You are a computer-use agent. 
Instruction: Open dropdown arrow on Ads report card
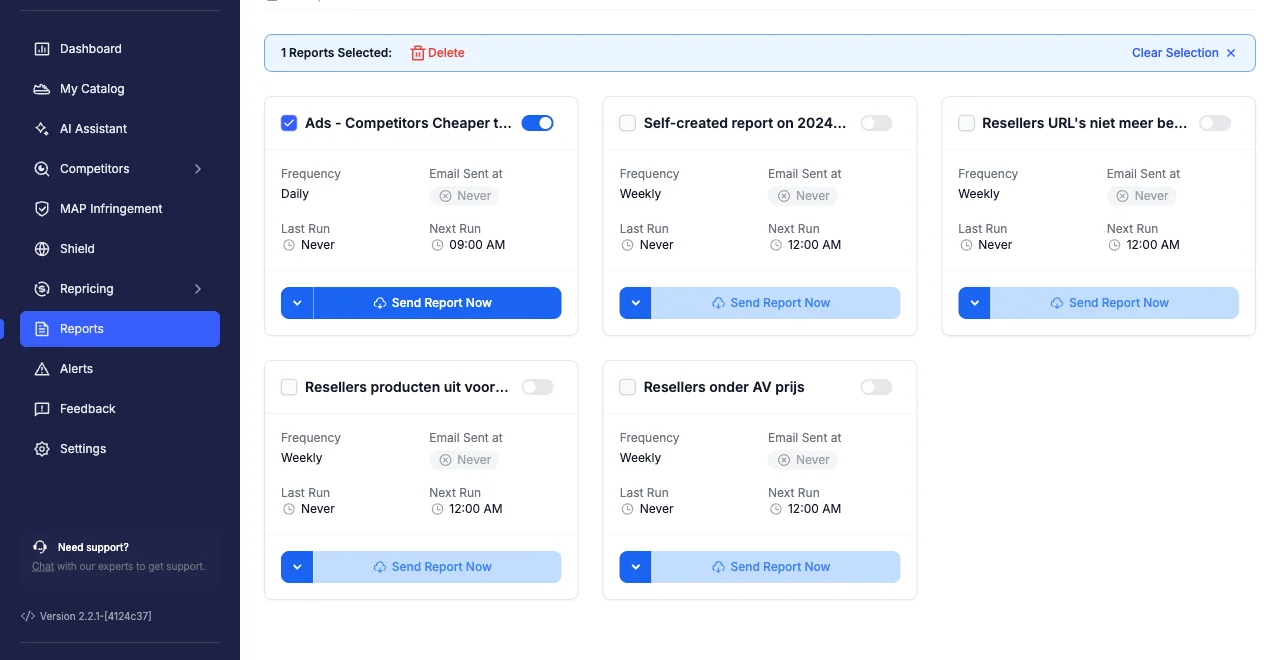click(x=297, y=303)
